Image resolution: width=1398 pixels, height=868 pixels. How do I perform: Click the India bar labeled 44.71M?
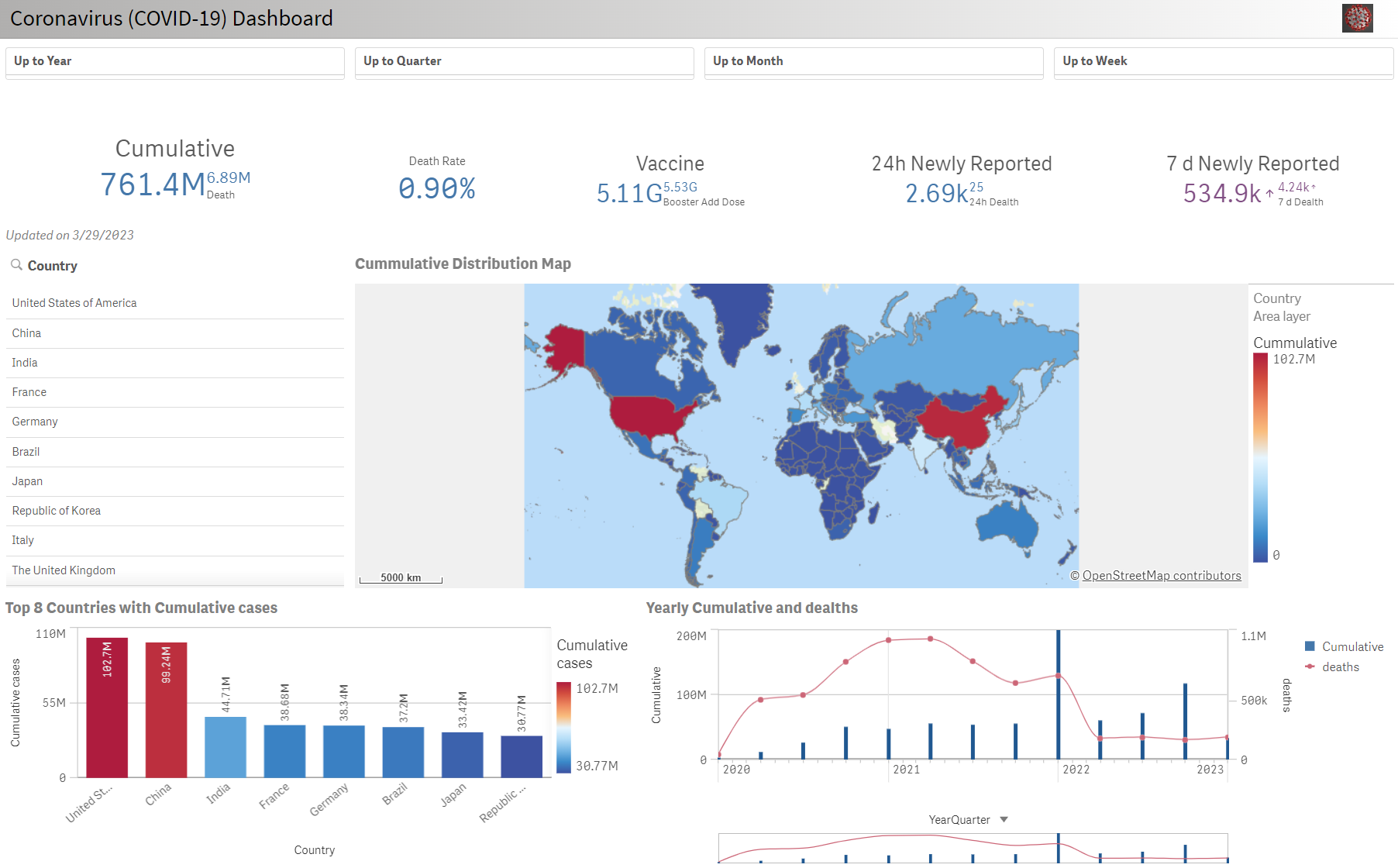226,747
